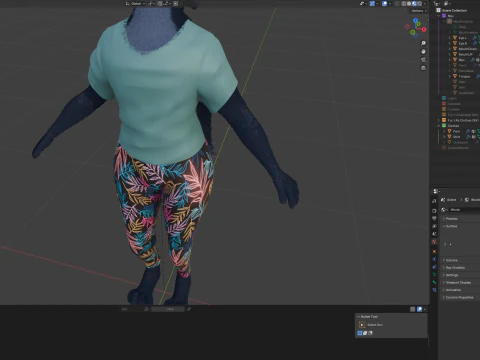Select Eye.R mesh in outliner
The image size is (480, 360).
click(x=462, y=43)
